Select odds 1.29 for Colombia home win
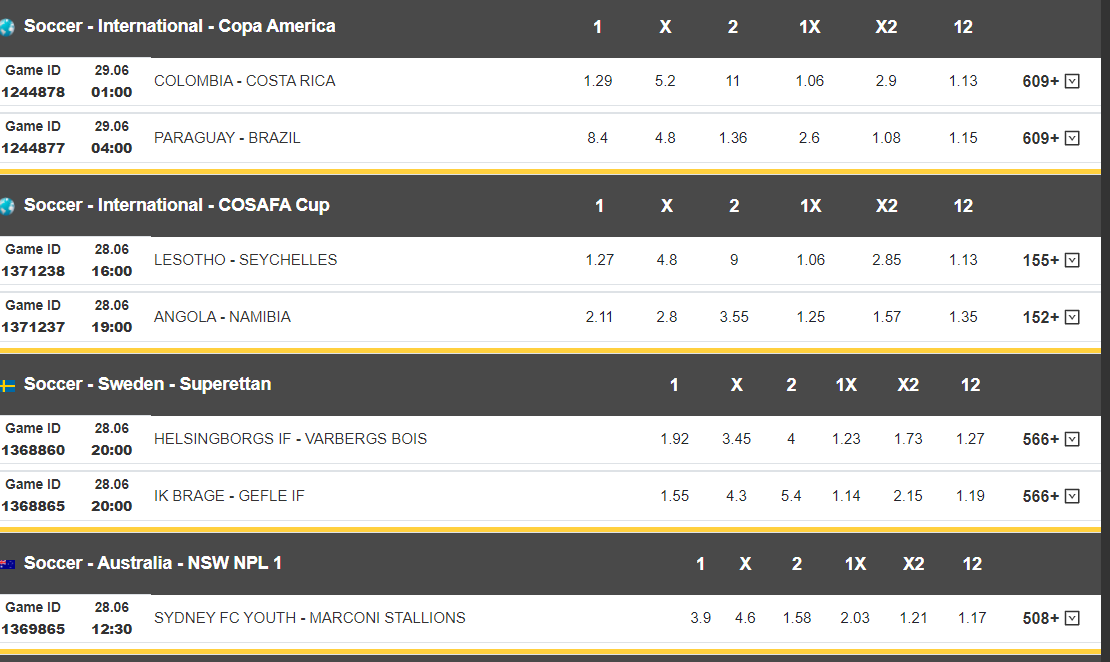The width and height of the screenshot is (1110, 662). [597, 81]
